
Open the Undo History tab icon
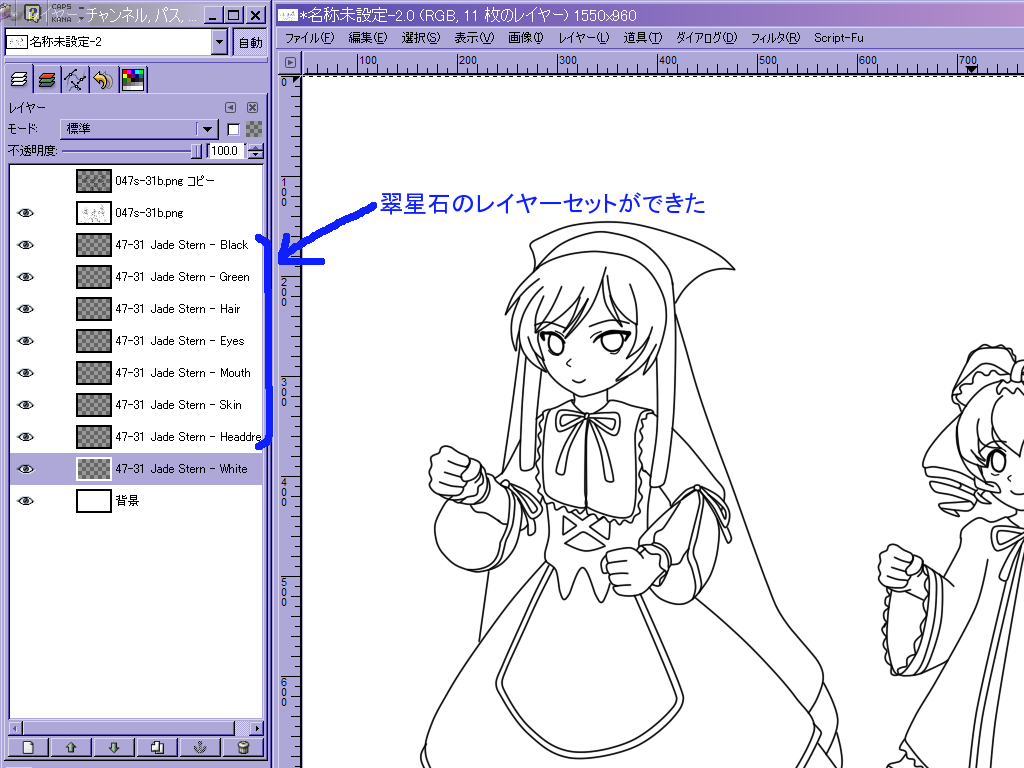[x=103, y=80]
